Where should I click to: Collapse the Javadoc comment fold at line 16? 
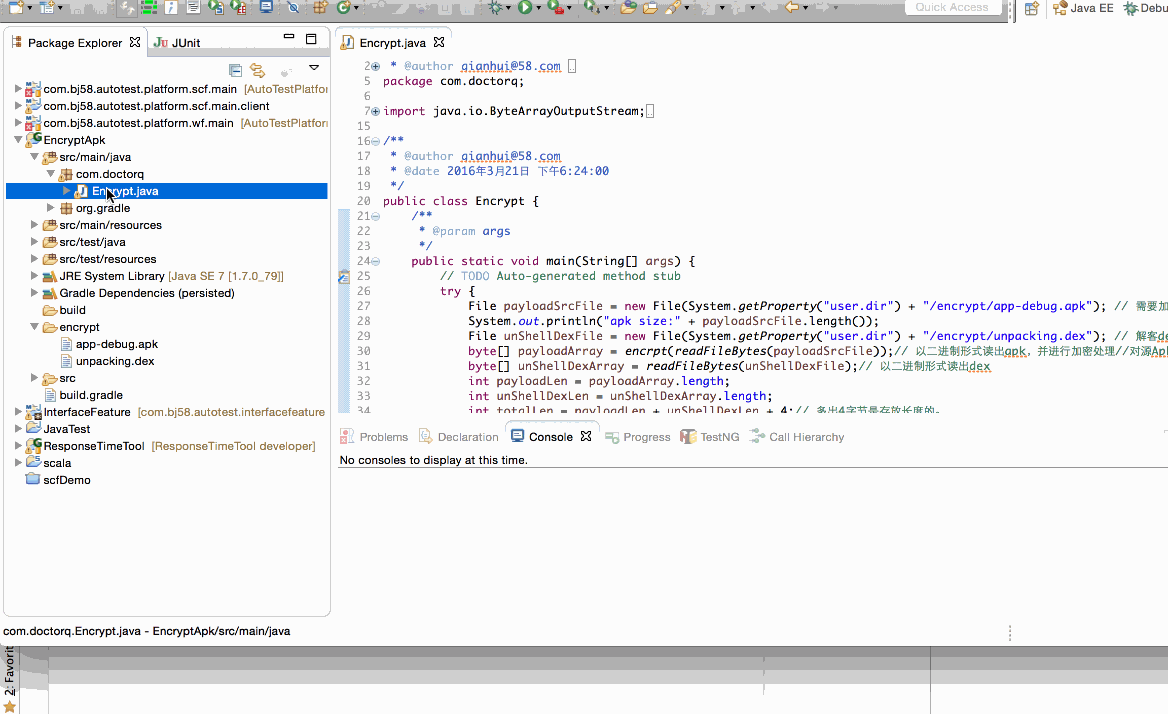375,141
